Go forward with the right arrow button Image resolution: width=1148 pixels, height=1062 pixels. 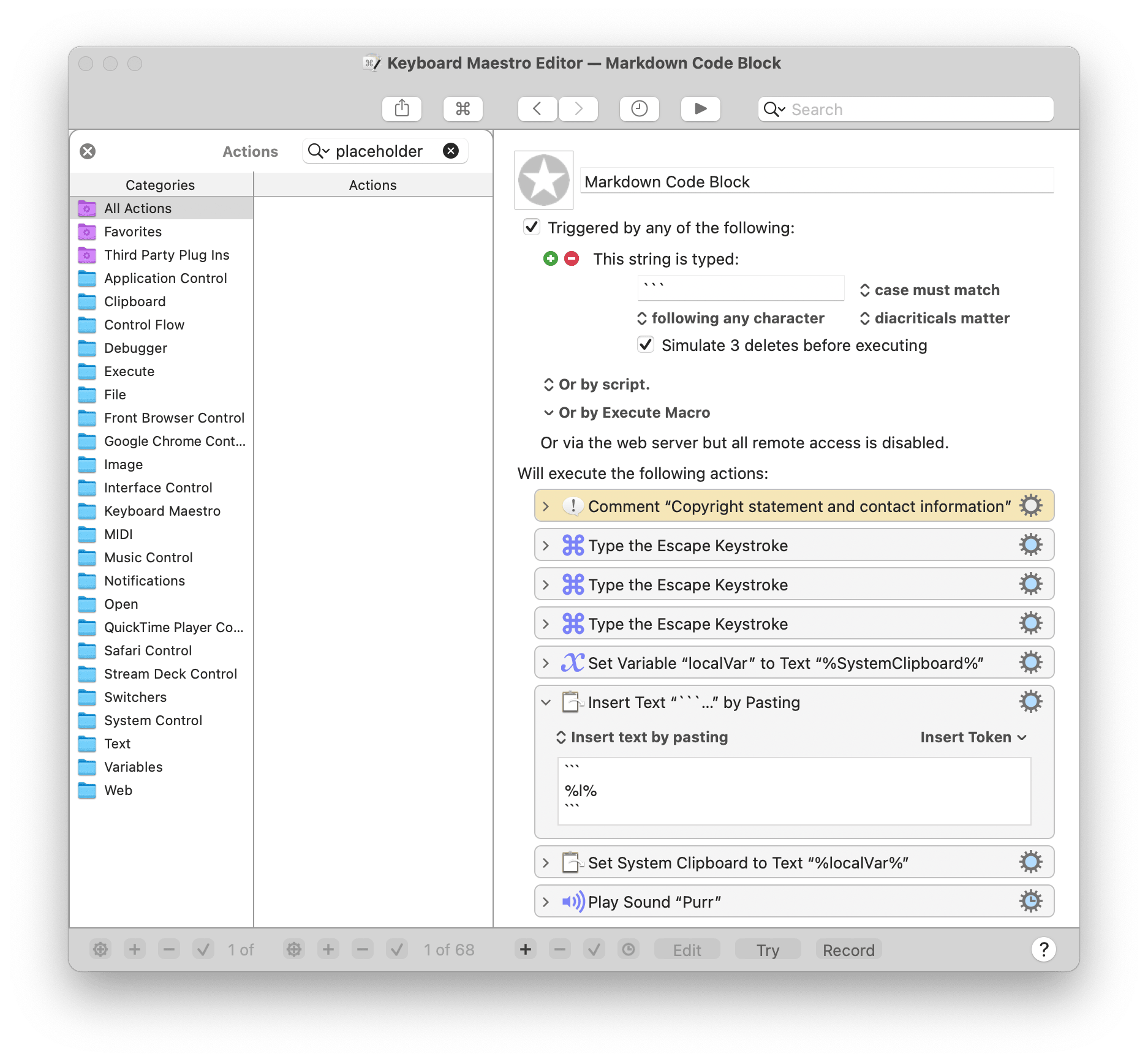click(x=578, y=109)
